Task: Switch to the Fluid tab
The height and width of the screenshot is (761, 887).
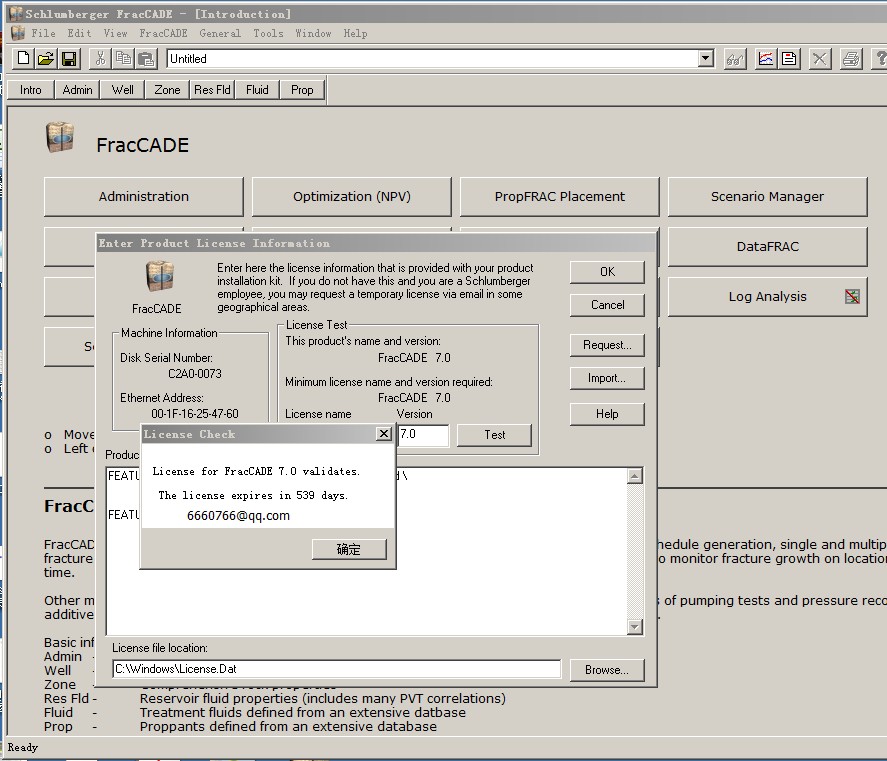Action: coord(257,90)
